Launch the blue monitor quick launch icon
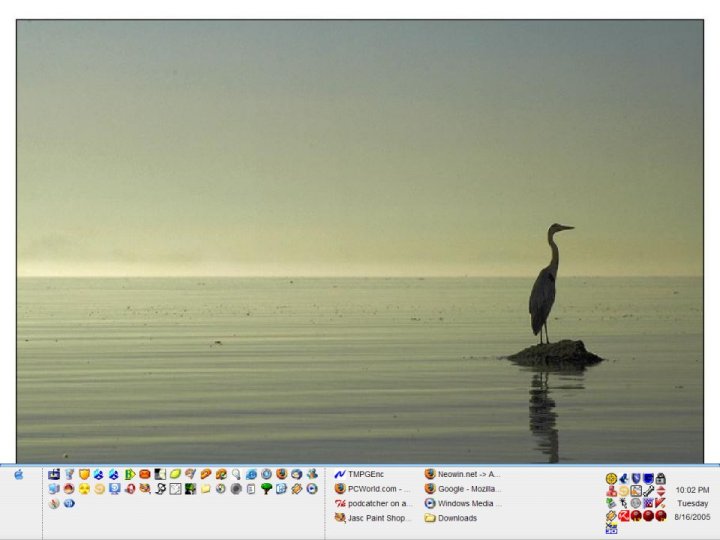Image resolution: width=720 pixels, height=540 pixels. 114,489
